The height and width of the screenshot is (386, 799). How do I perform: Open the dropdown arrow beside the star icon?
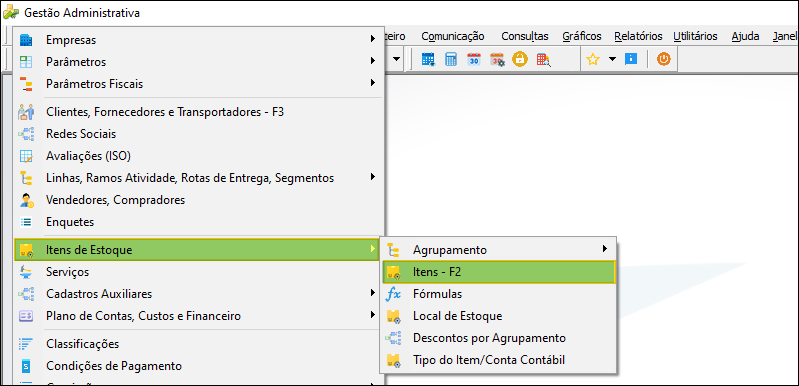point(612,59)
